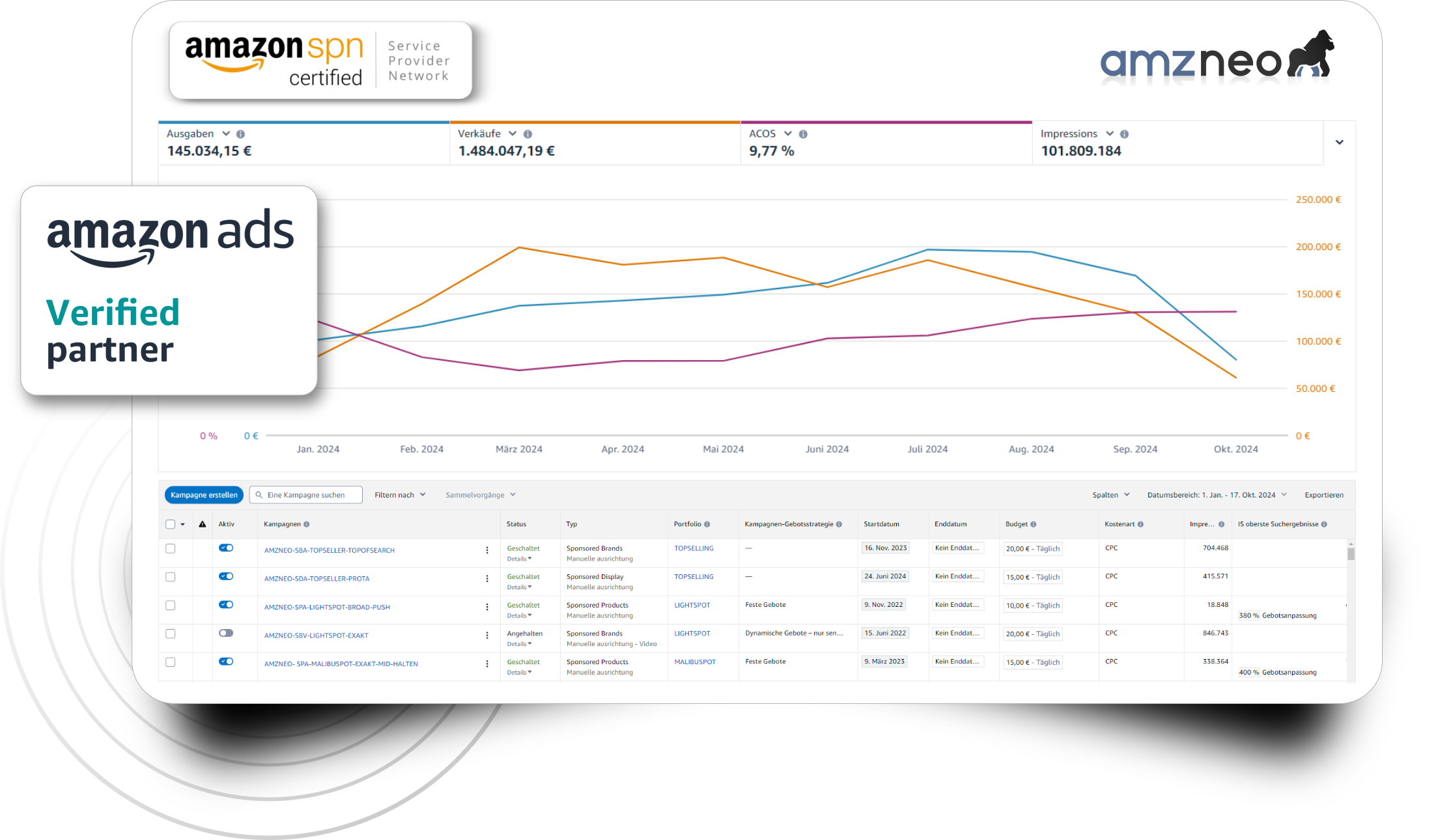Sort by the Startdatum column header
Screen dimensions: 1438x840
click(x=882, y=524)
